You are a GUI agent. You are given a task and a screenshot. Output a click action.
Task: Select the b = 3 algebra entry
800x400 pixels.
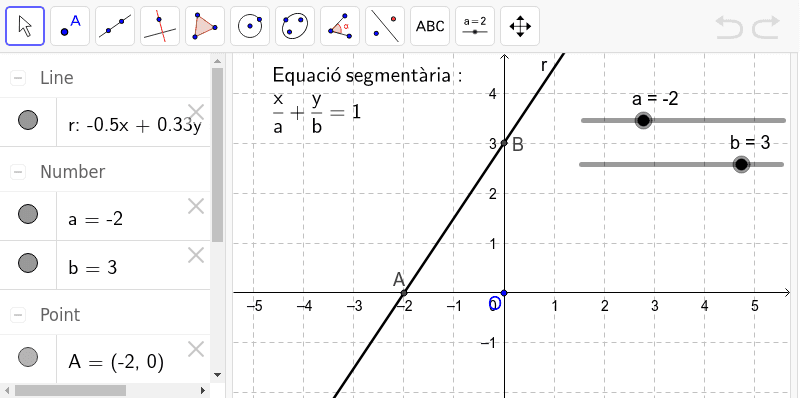(93, 267)
